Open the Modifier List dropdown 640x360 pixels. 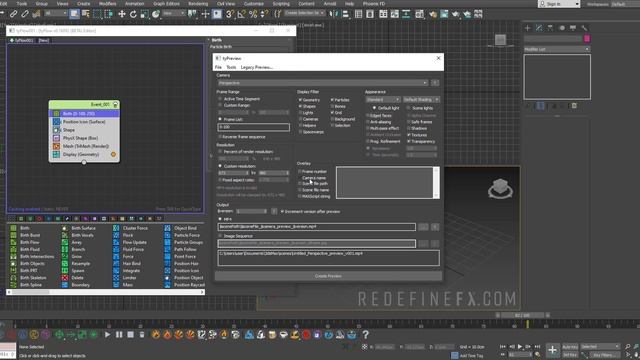pos(557,49)
